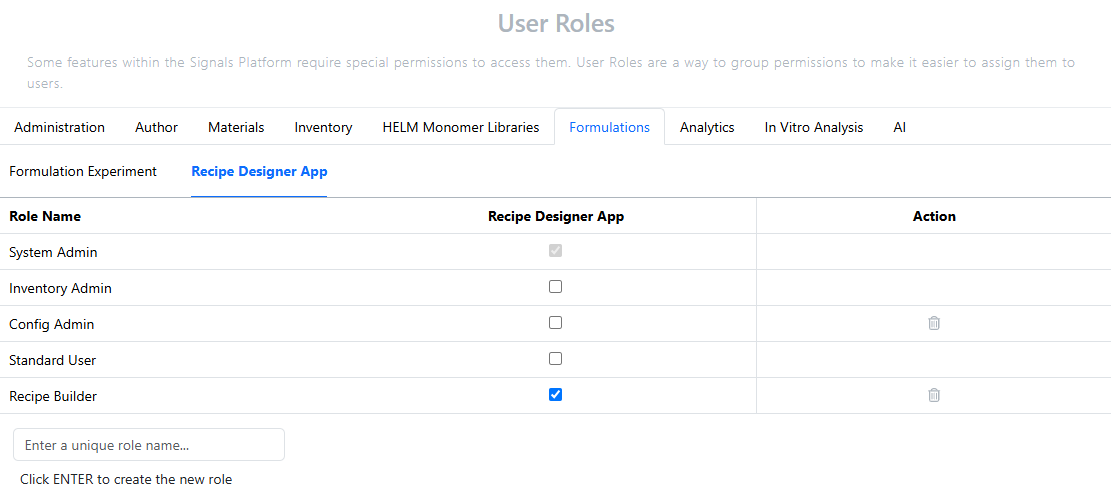Delete the Config Admin role via trash icon

tap(934, 323)
